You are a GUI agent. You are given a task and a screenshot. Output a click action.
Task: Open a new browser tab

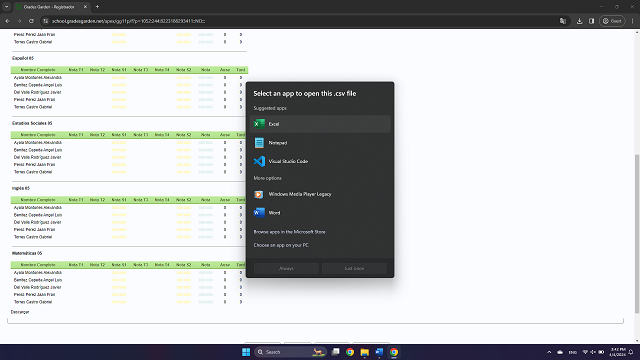click(97, 7)
